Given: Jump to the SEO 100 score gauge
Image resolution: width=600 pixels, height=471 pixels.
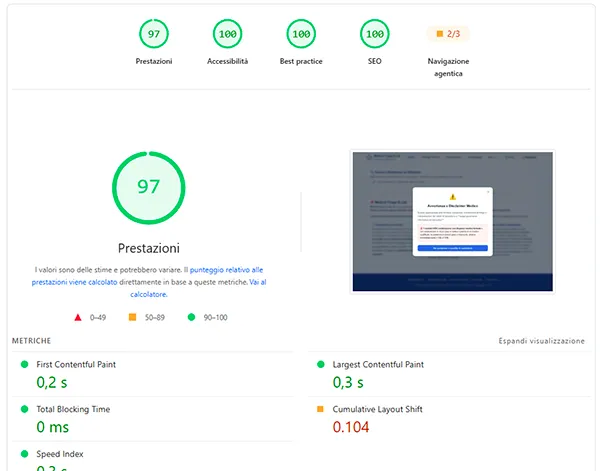Looking at the screenshot, I should pyautogui.click(x=375, y=34).
